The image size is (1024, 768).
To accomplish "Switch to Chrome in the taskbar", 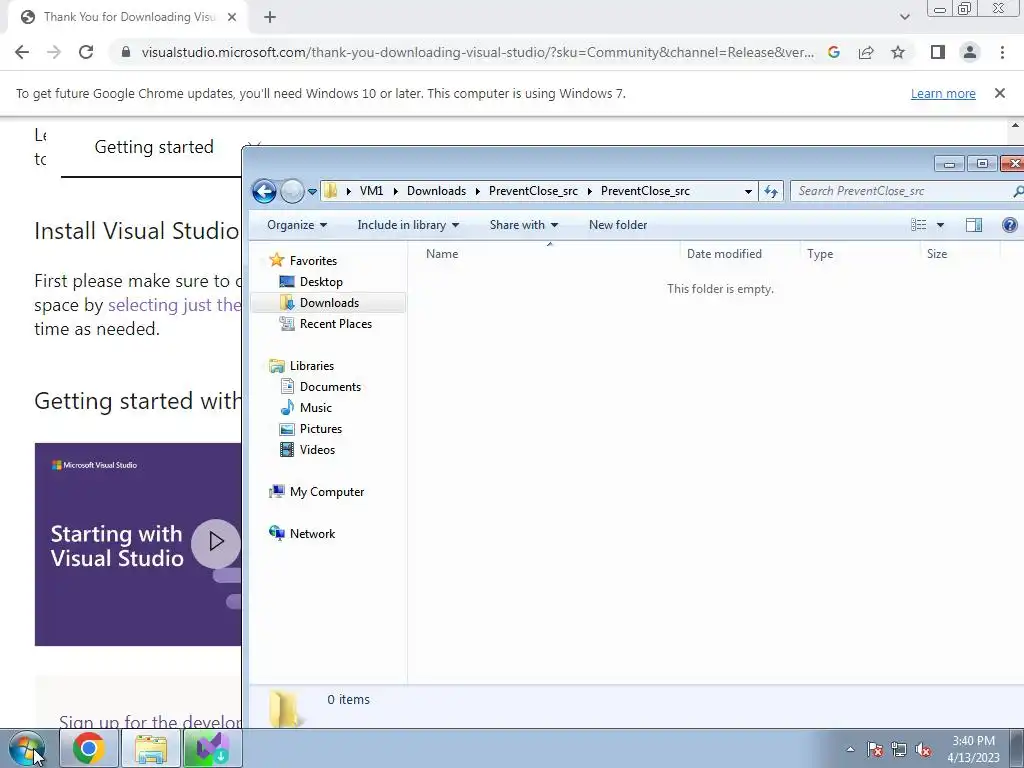I will click(x=89, y=748).
